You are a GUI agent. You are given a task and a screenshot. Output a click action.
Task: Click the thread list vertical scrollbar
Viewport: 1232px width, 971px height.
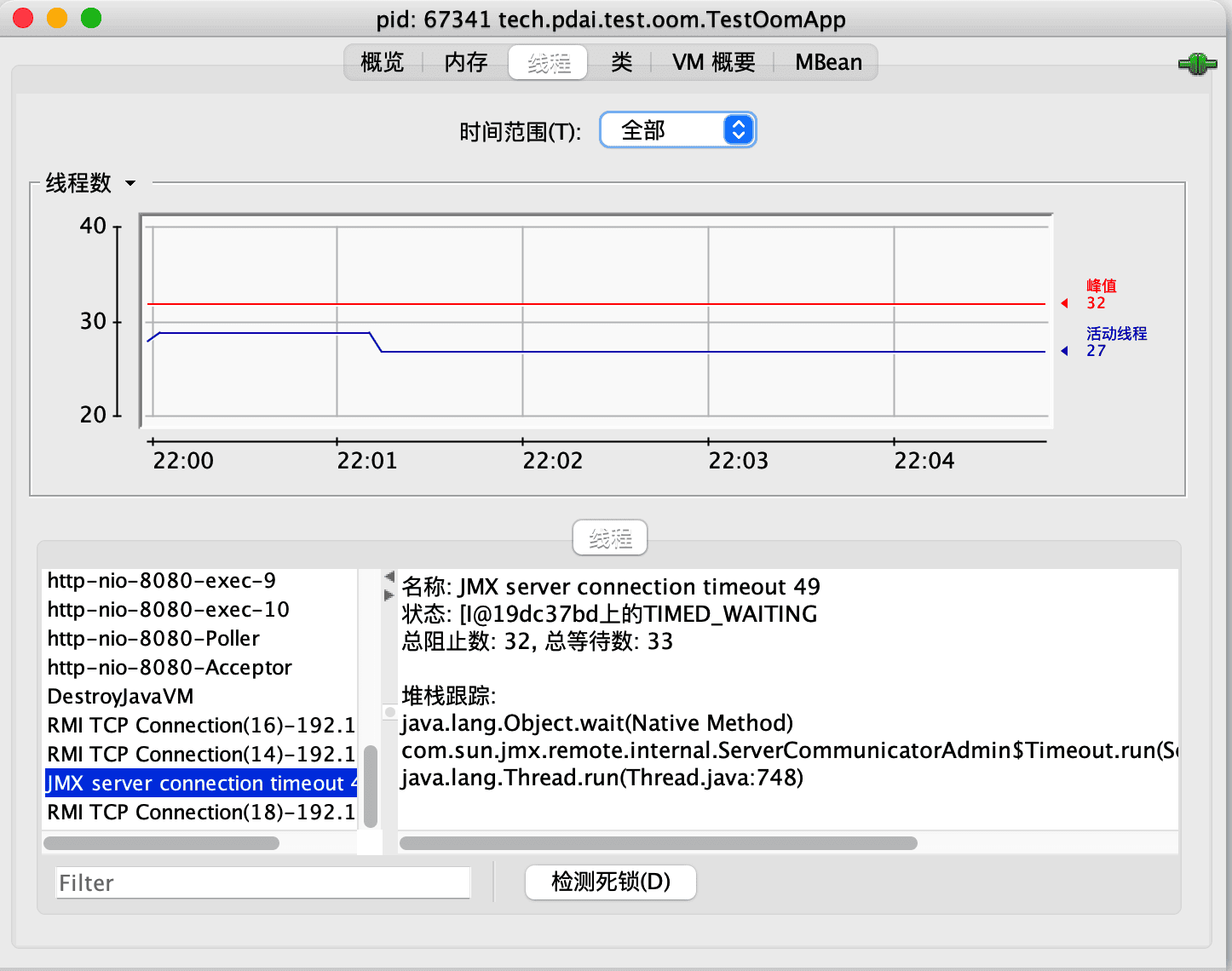pyautogui.click(x=371, y=786)
